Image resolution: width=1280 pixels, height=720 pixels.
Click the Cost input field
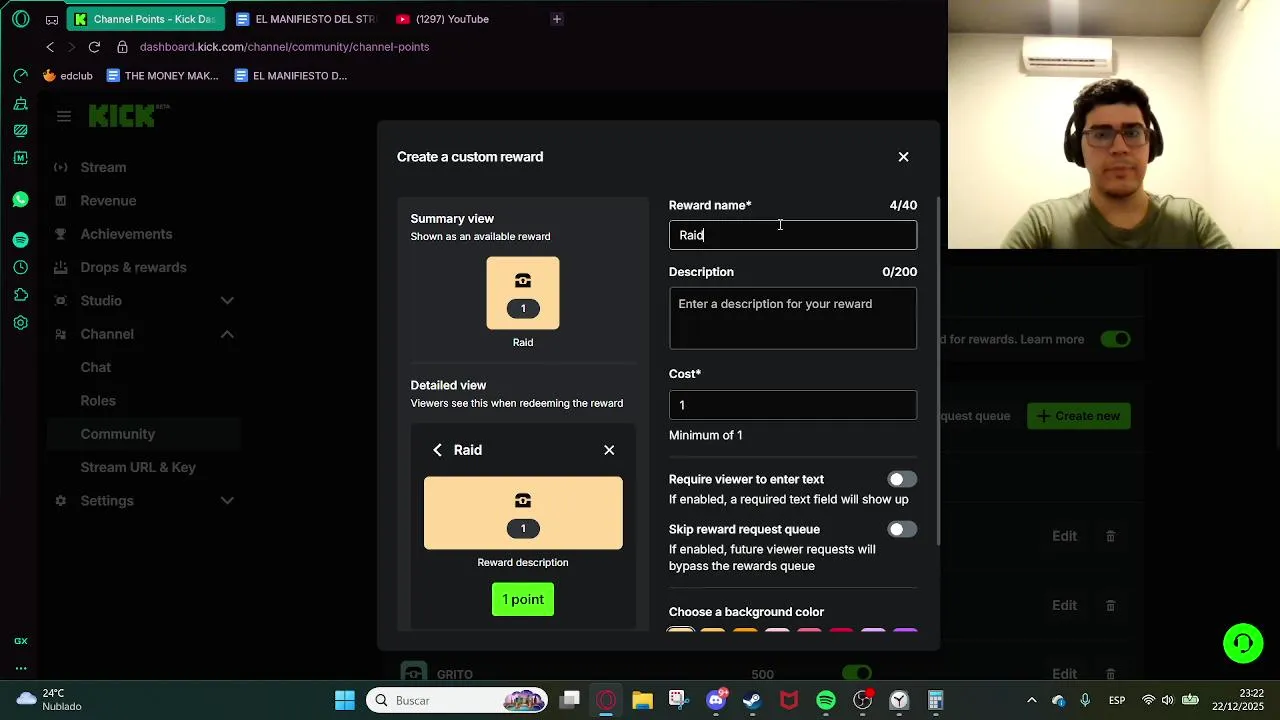[x=793, y=405]
